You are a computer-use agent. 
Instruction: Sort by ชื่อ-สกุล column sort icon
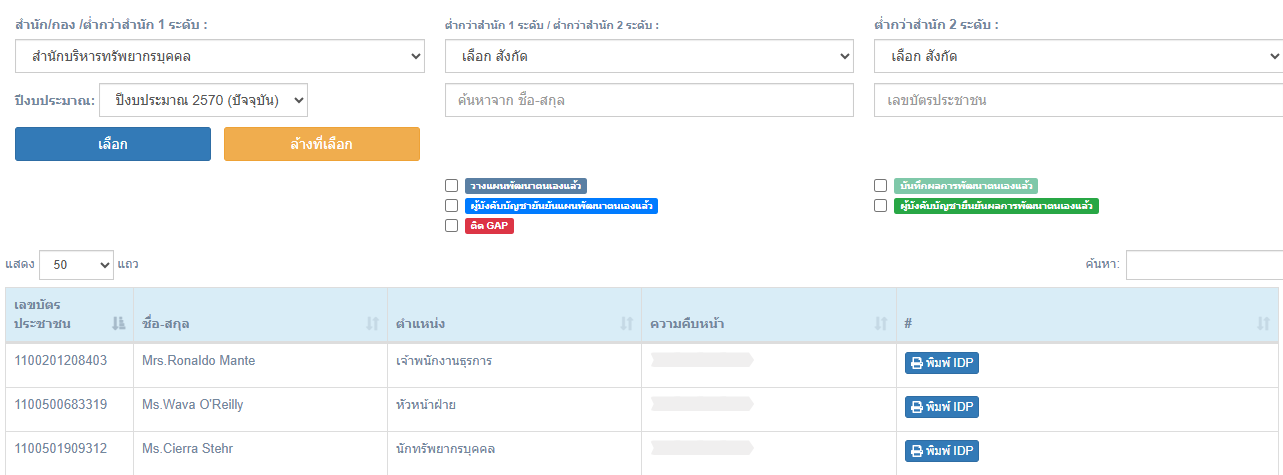coord(373,323)
